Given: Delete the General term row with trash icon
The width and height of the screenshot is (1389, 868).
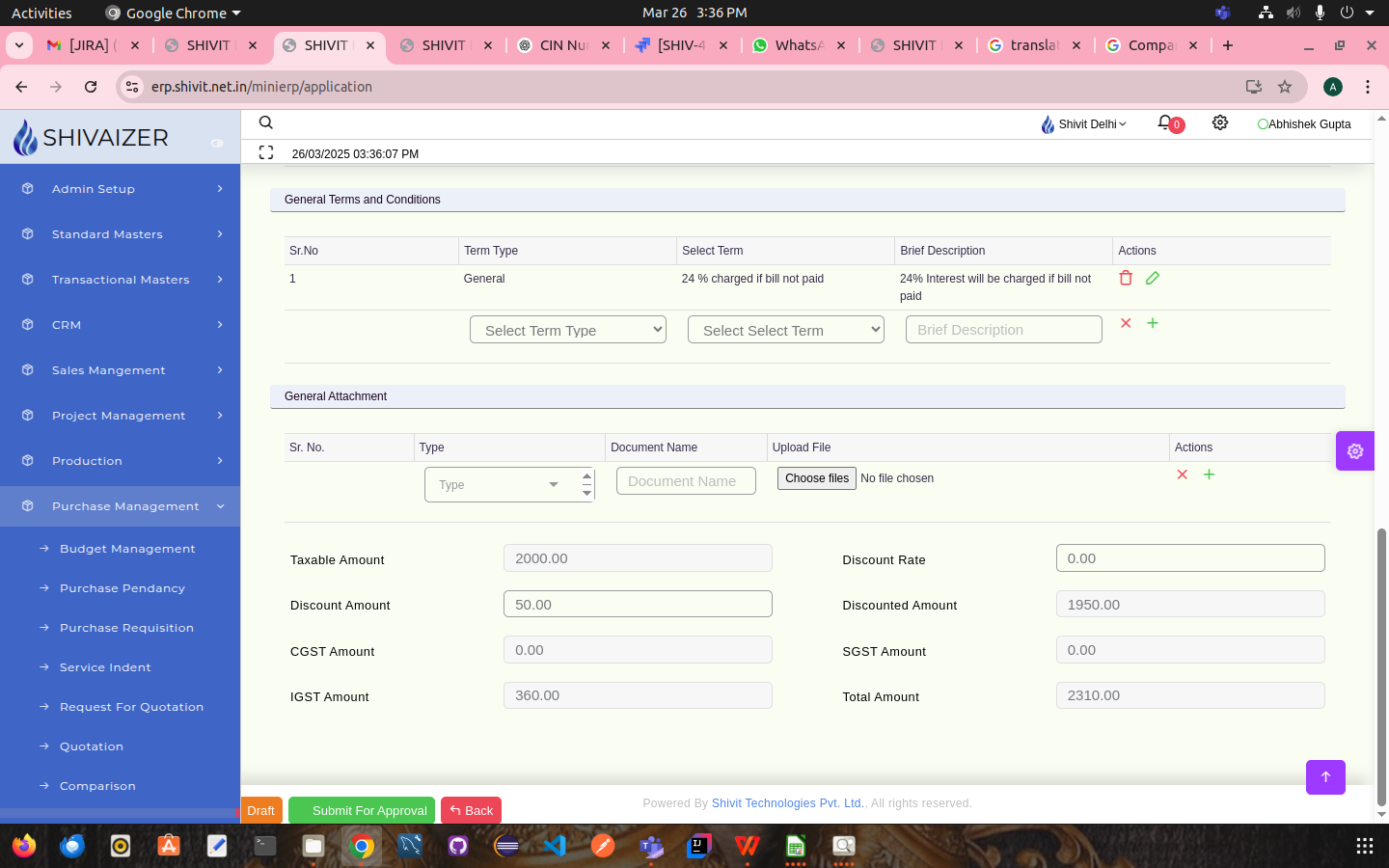Looking at the screenshot, I should point(1126,278).
